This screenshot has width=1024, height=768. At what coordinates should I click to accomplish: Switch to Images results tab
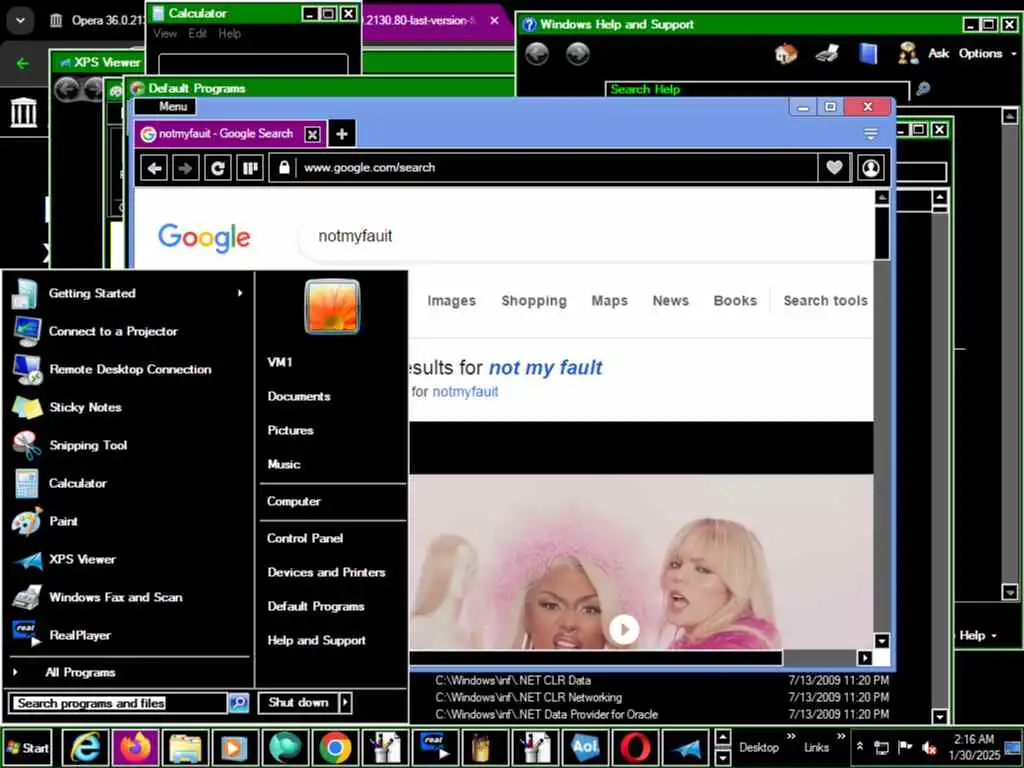click(x=451, y=301)
